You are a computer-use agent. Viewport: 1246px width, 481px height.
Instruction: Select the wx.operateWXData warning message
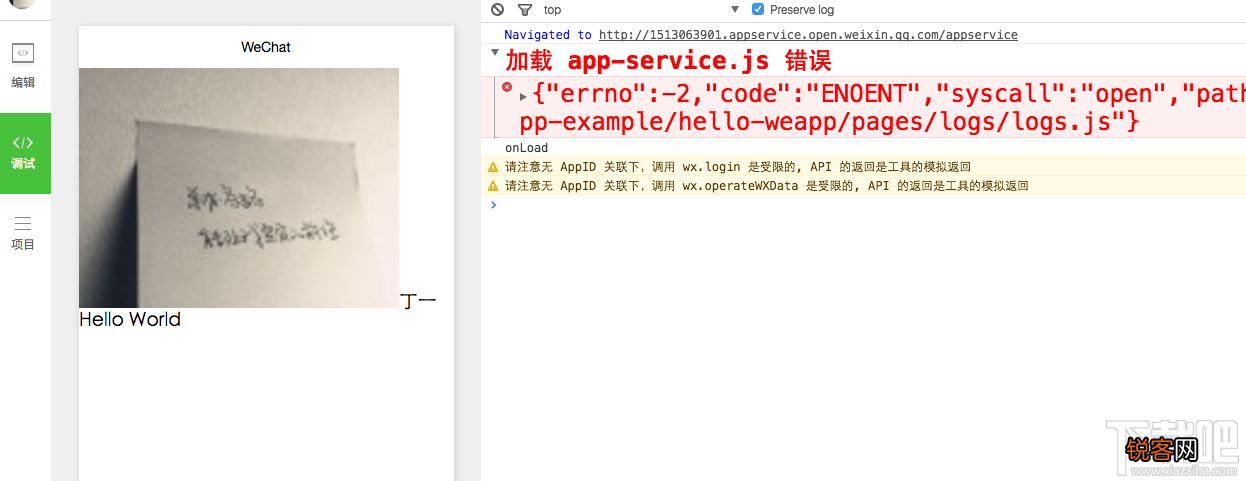click(766, 186)
